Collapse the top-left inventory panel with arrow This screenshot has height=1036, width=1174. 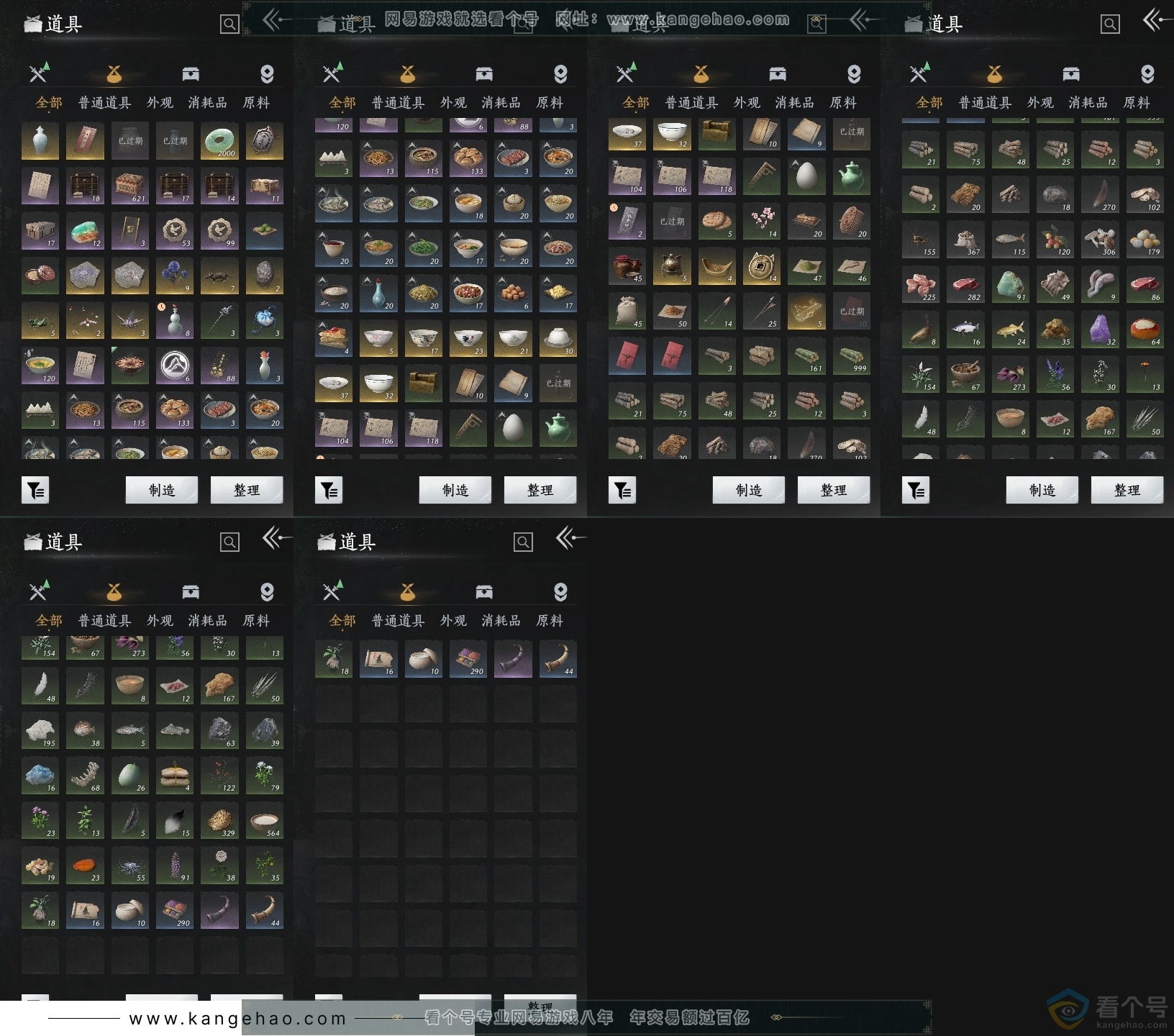(276, 20)
